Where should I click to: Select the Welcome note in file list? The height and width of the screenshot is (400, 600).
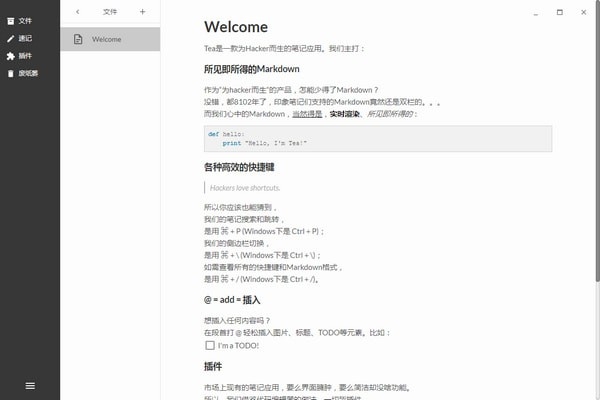tap(110, 39)
